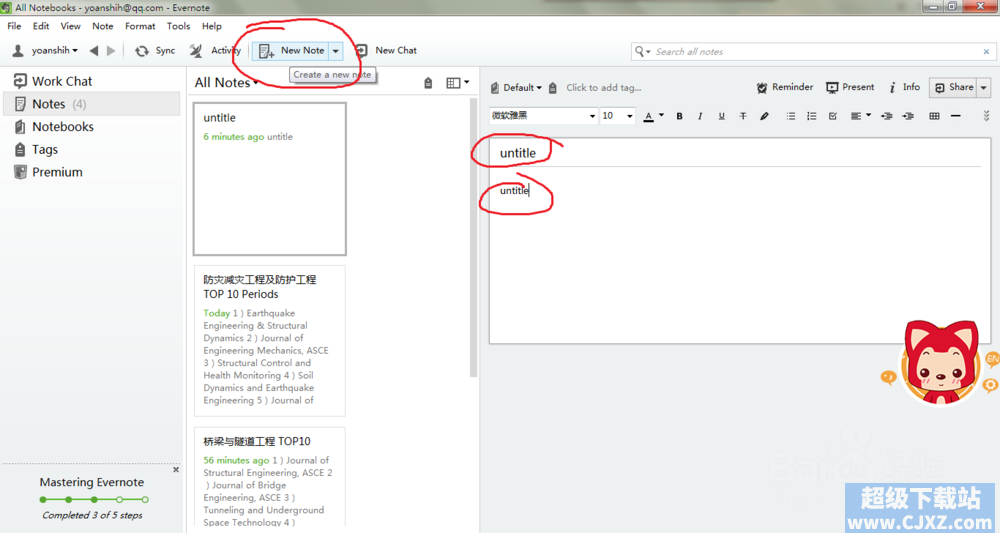This screenshot has height=533, width=1000.
Task: Expand the All Notes dropdown
Action: (x=226, y=82)
